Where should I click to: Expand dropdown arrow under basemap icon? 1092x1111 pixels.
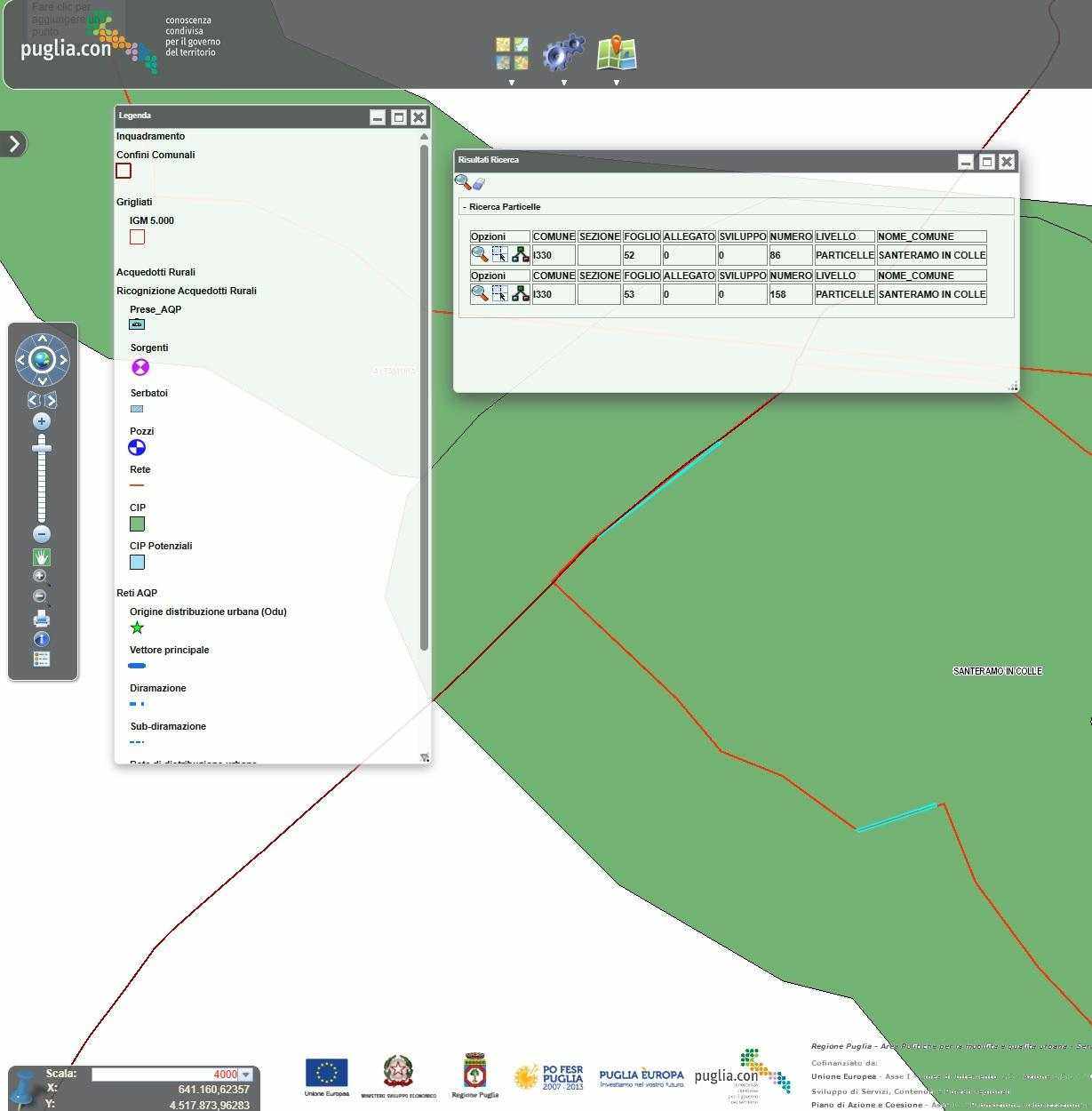[x=512, y=83]
